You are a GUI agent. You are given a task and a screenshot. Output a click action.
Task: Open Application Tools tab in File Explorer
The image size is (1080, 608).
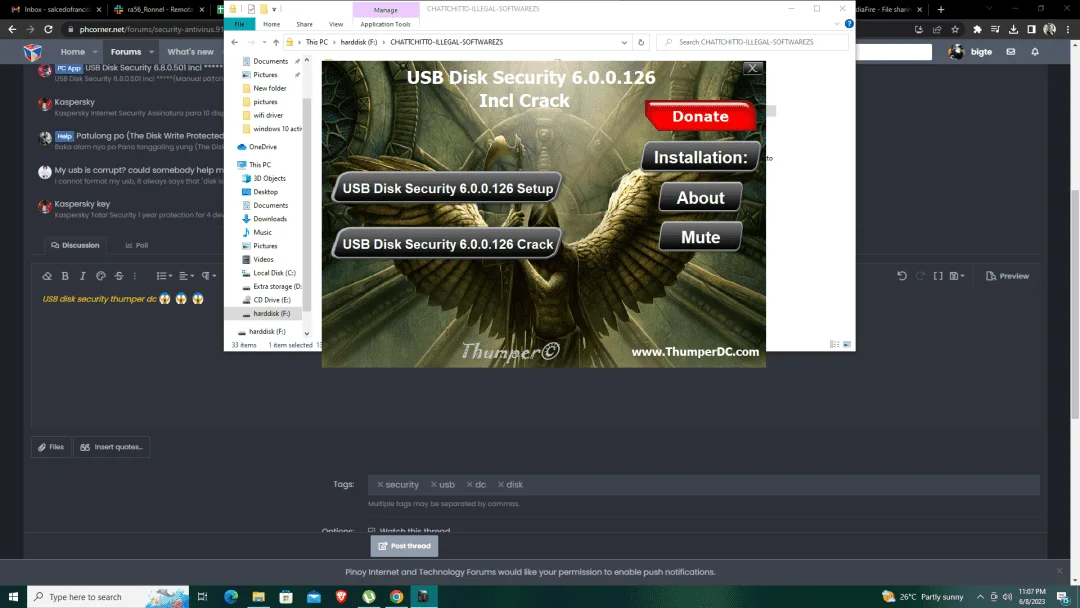coord(385,24)
